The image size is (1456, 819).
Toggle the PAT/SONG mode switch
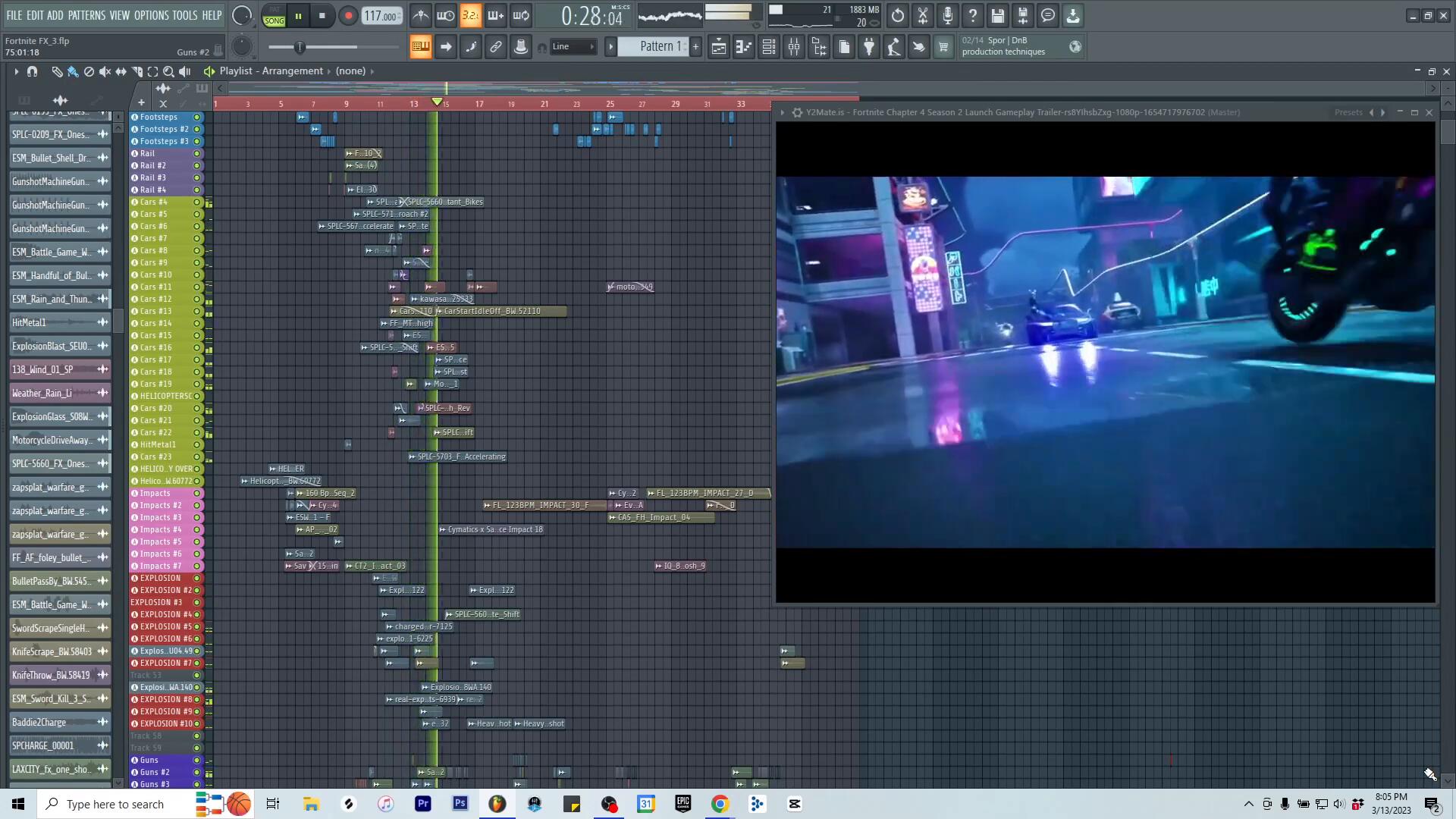(x=275, y=16)
